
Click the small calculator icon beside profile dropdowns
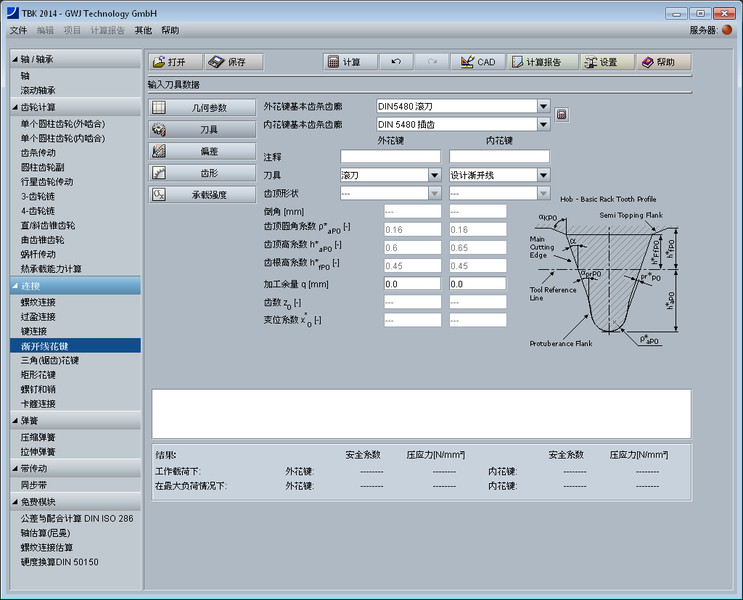[x=561, y=115]
